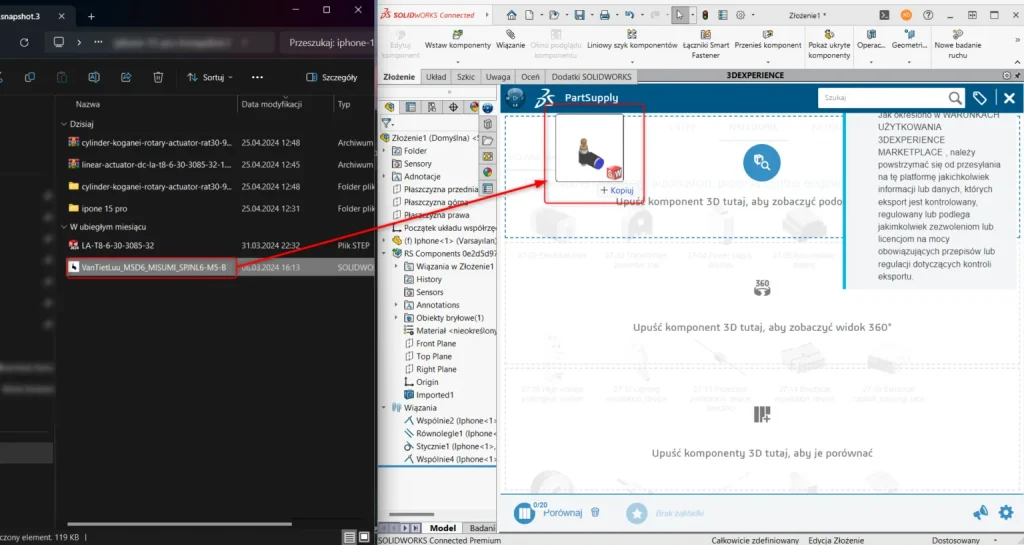
Task: Collapse RS Components tree node
Action: [383, 254]
